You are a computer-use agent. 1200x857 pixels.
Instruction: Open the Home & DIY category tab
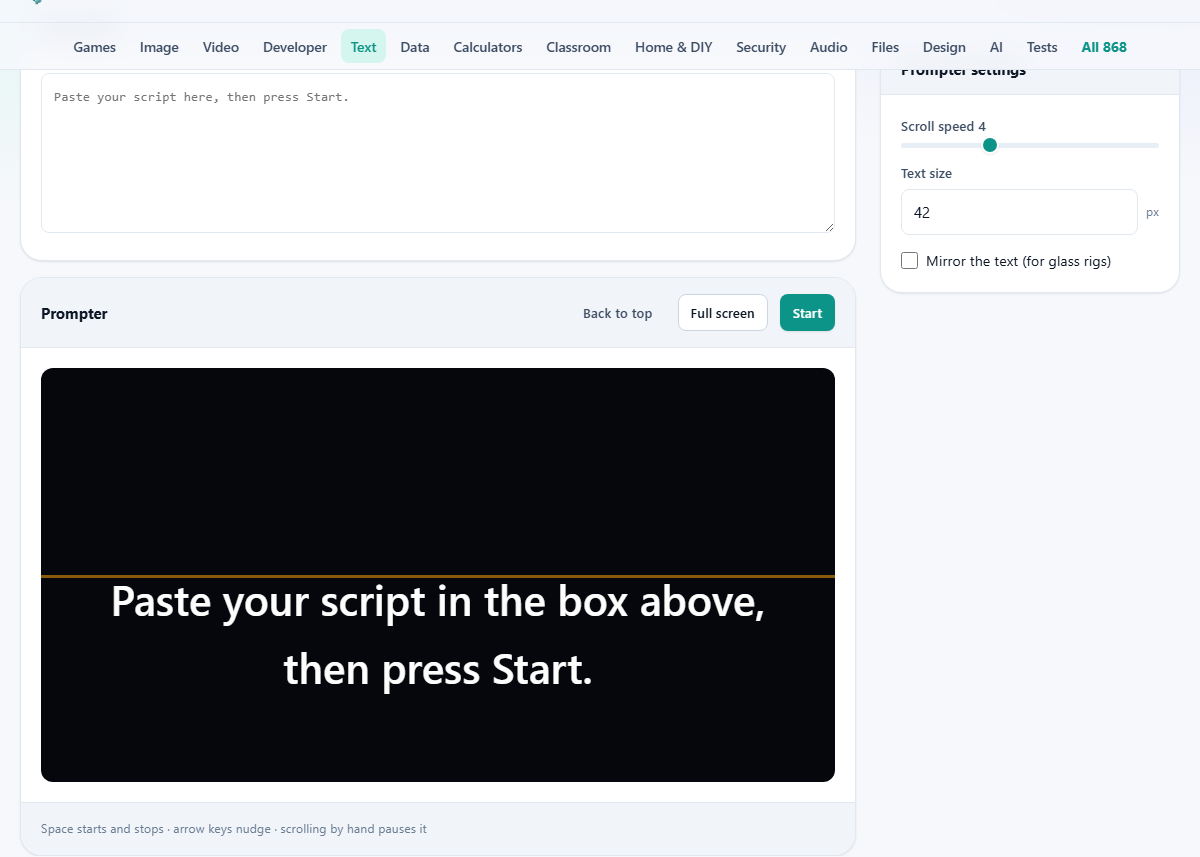click(x=674, y=47)
